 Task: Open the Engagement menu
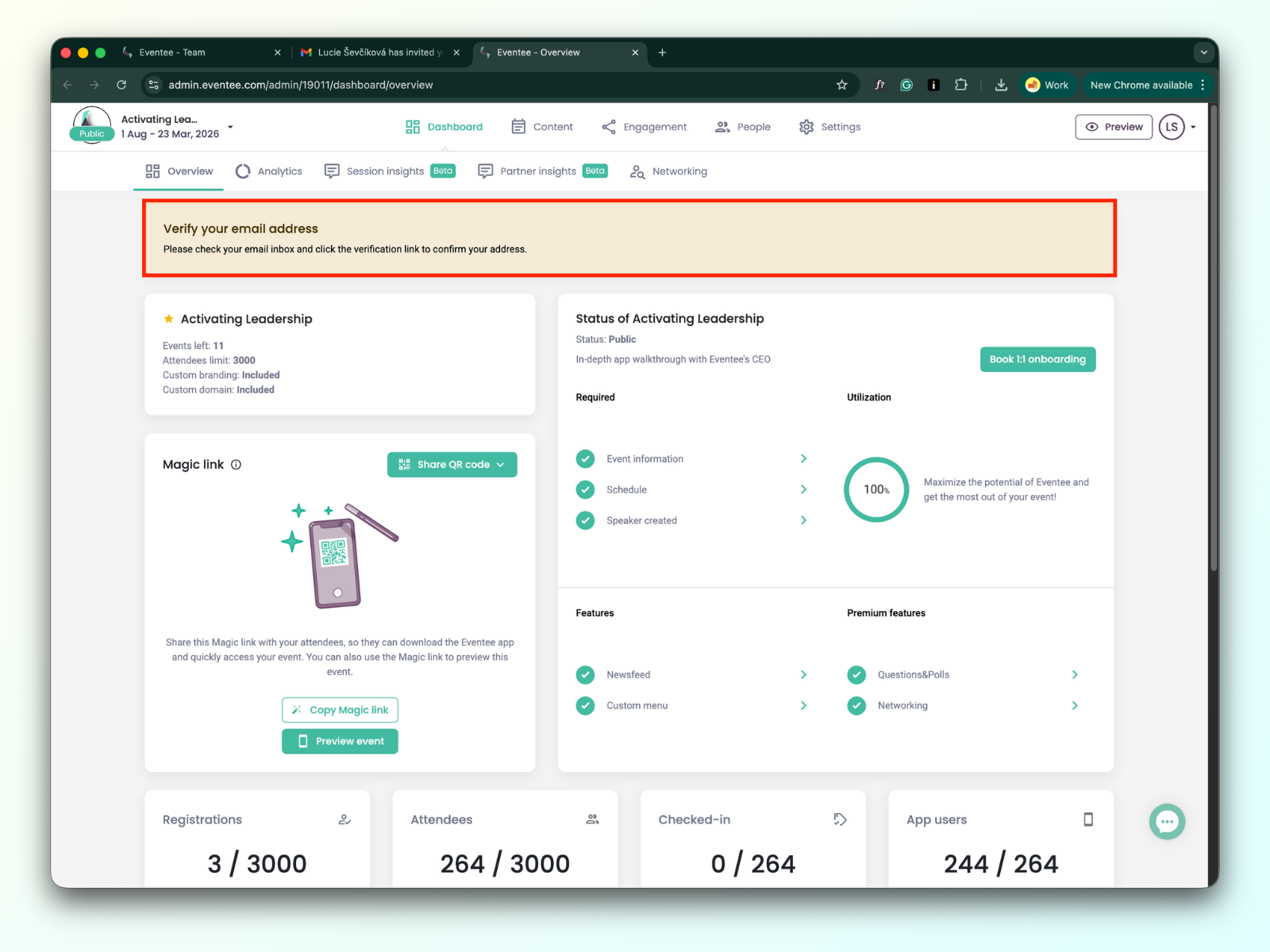(x=644, y=127)
